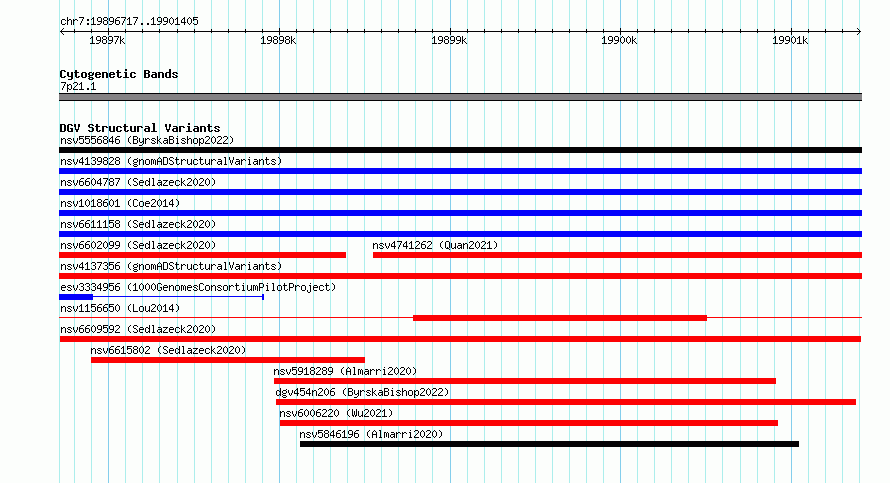Screen dimensions: 890x483
Task: Click the DGV Structural Variants track title
Action: tap(140, 128)
